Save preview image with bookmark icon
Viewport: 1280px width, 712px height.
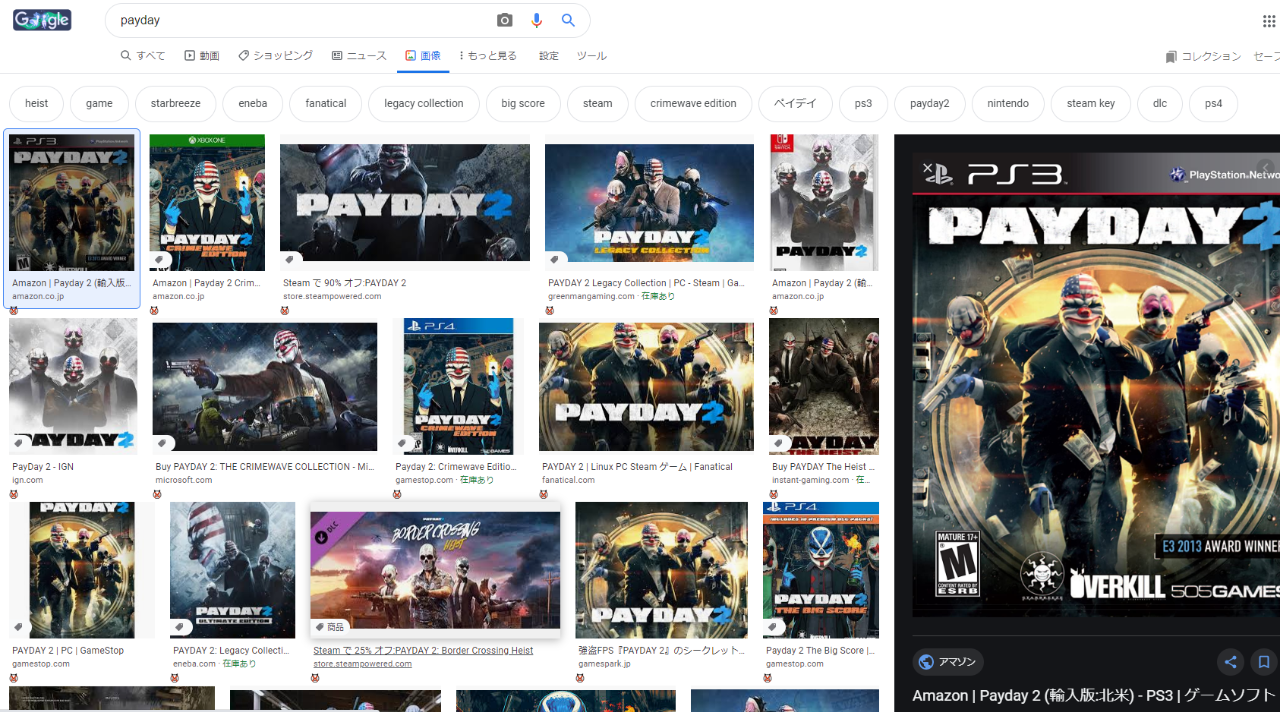tap(1263, 662)
